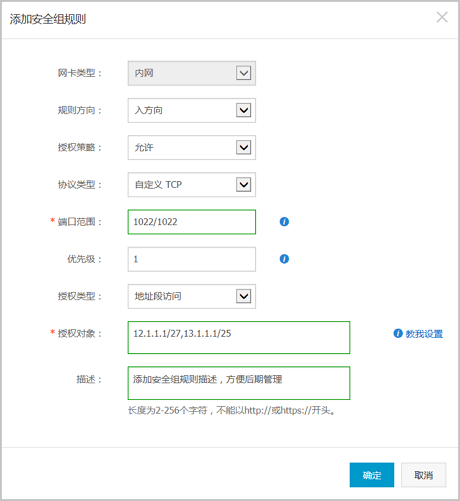Click the info icon beside 端口范围 field
Screen dimensions: 460x501
coord(284,222)
